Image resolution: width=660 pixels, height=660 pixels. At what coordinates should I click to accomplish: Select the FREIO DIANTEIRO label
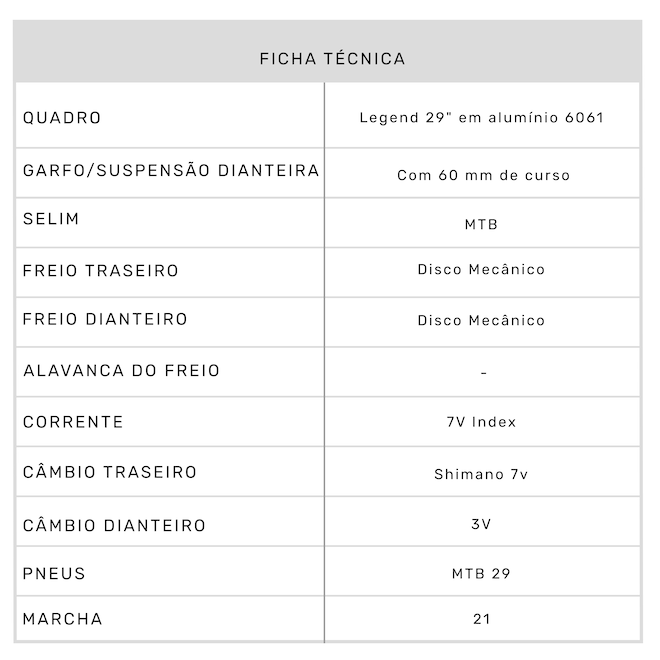tap(105, 320)
